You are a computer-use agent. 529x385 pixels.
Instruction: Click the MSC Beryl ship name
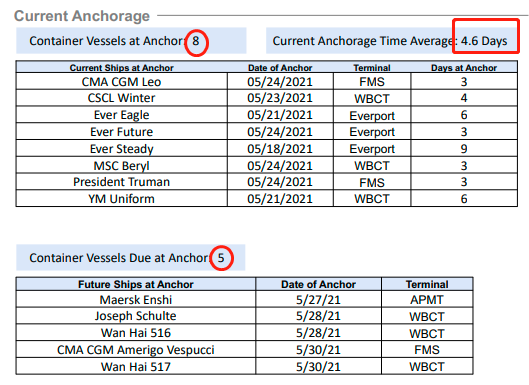tap(121, 166)
